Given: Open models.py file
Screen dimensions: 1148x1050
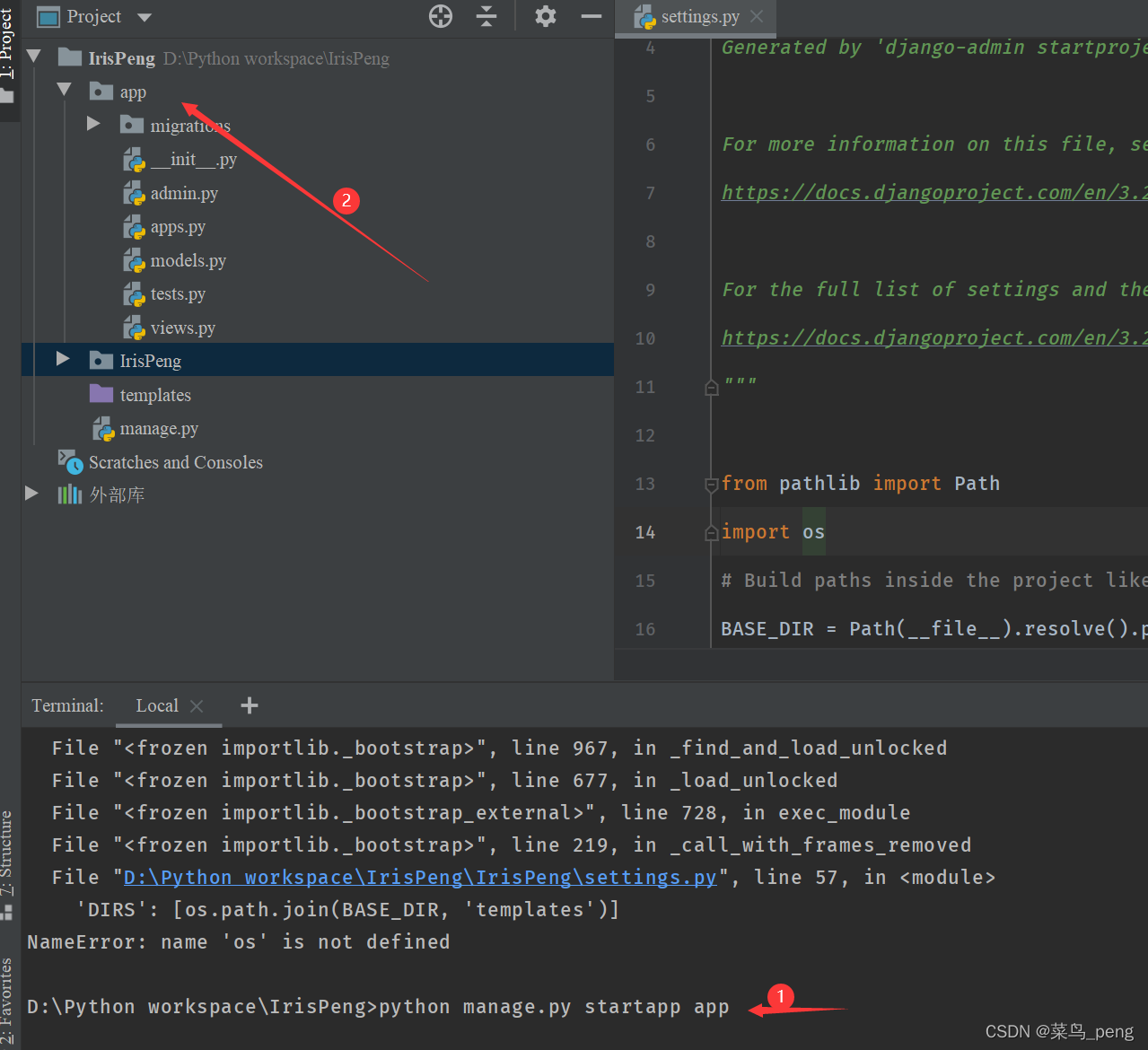Looking at the screenshot, I should point(188,260).
